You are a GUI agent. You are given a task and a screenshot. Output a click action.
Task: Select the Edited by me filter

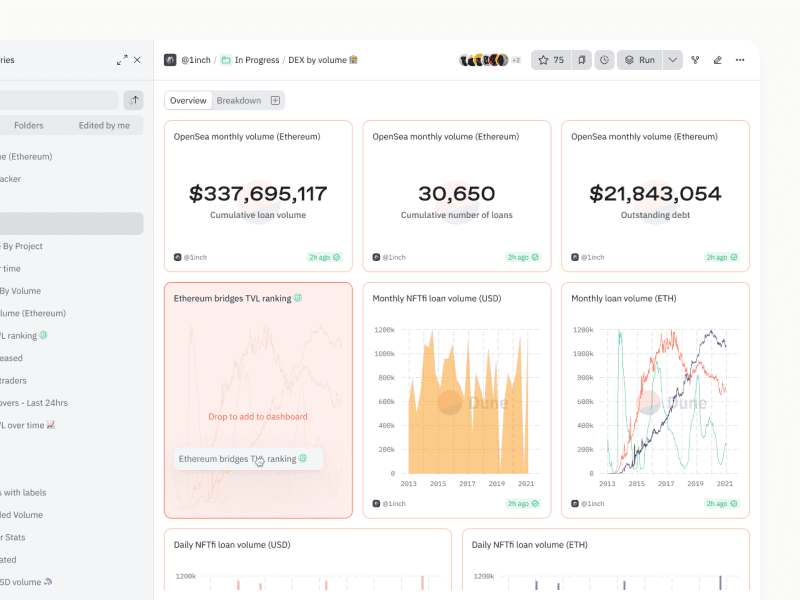coord(104,125)
